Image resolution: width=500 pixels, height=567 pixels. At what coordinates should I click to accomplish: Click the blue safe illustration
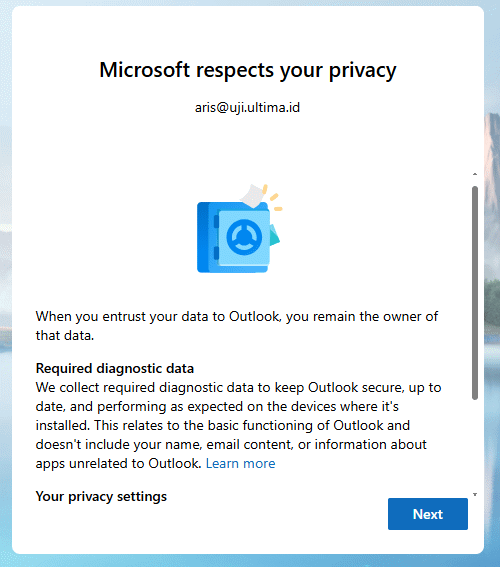[x=239, y=229]
